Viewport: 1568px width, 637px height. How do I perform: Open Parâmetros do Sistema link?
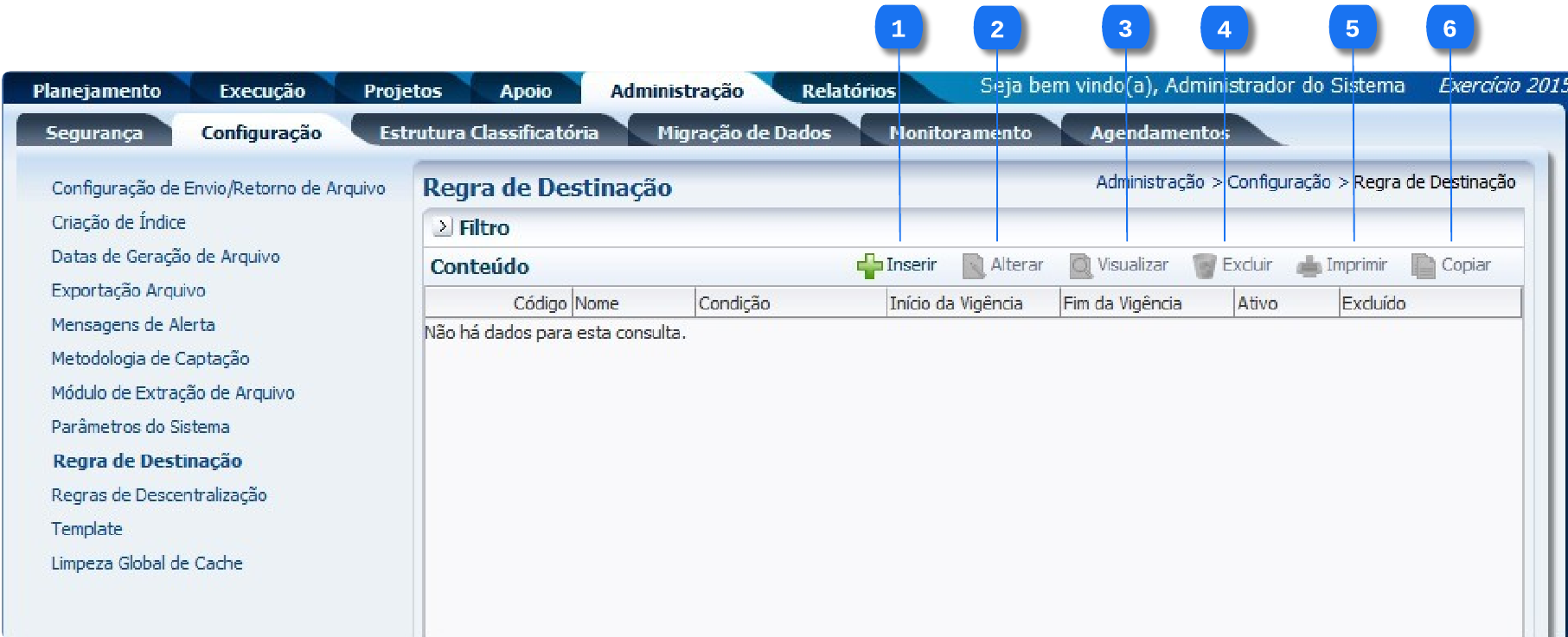coord(140,427)
